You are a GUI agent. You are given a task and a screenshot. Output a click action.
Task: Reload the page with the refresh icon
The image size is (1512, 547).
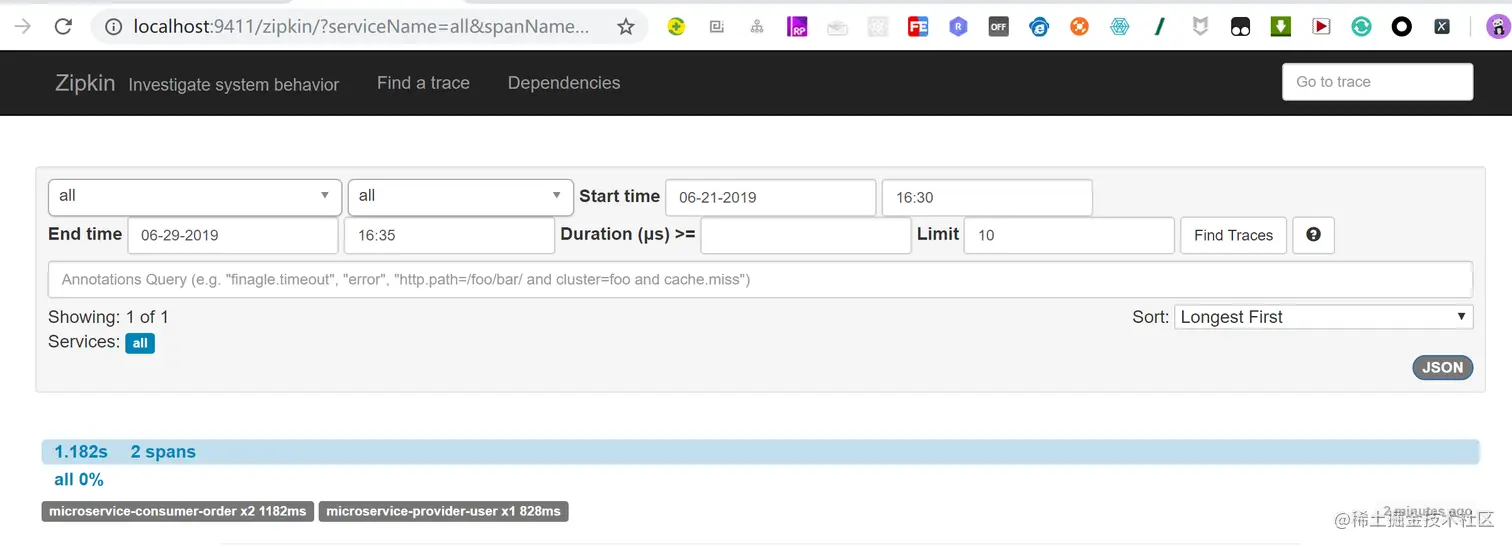(x=63, y=27)
